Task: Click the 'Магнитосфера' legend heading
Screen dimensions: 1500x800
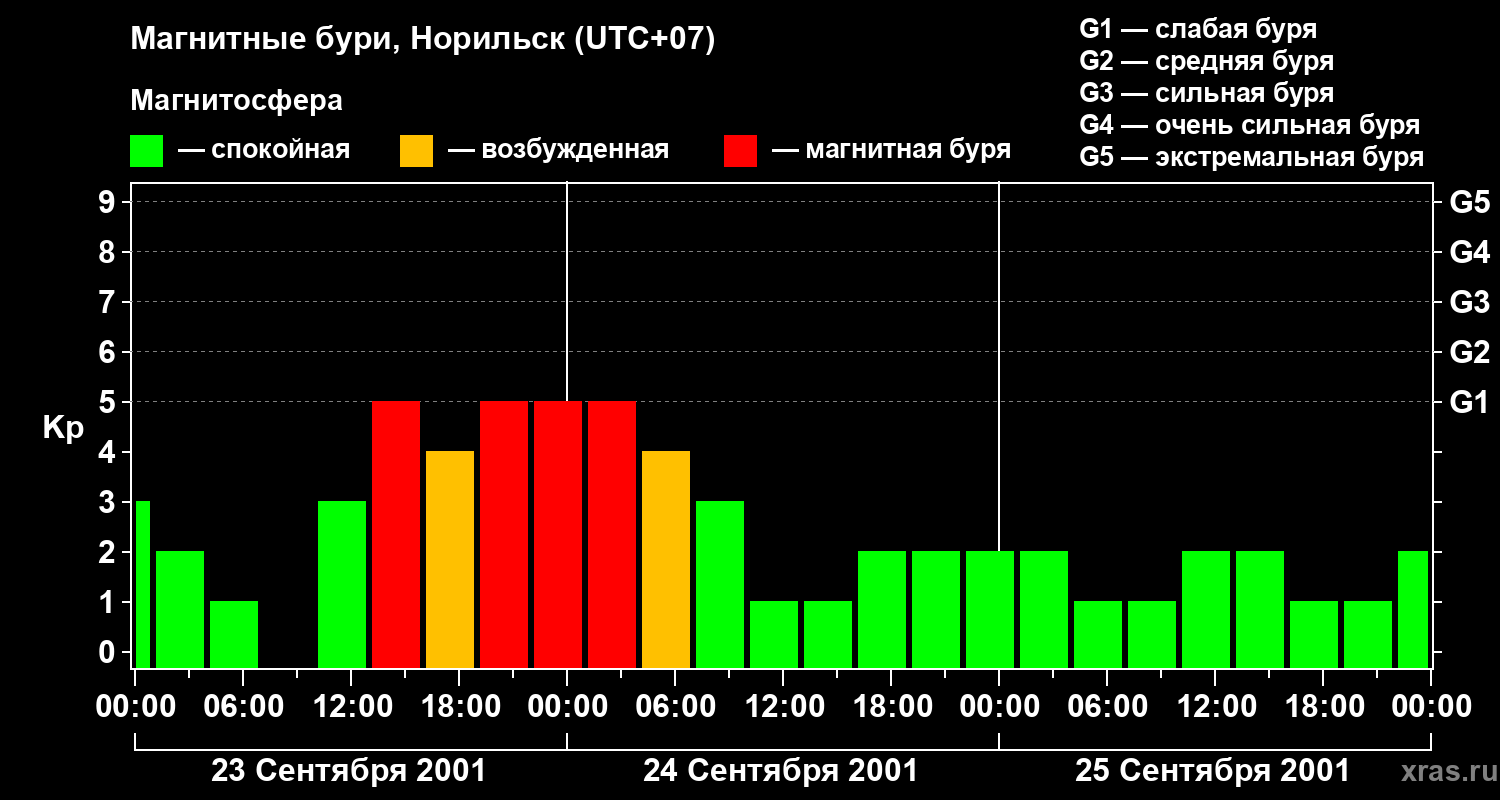Action: pyautogui.click(x=237, y=101)
